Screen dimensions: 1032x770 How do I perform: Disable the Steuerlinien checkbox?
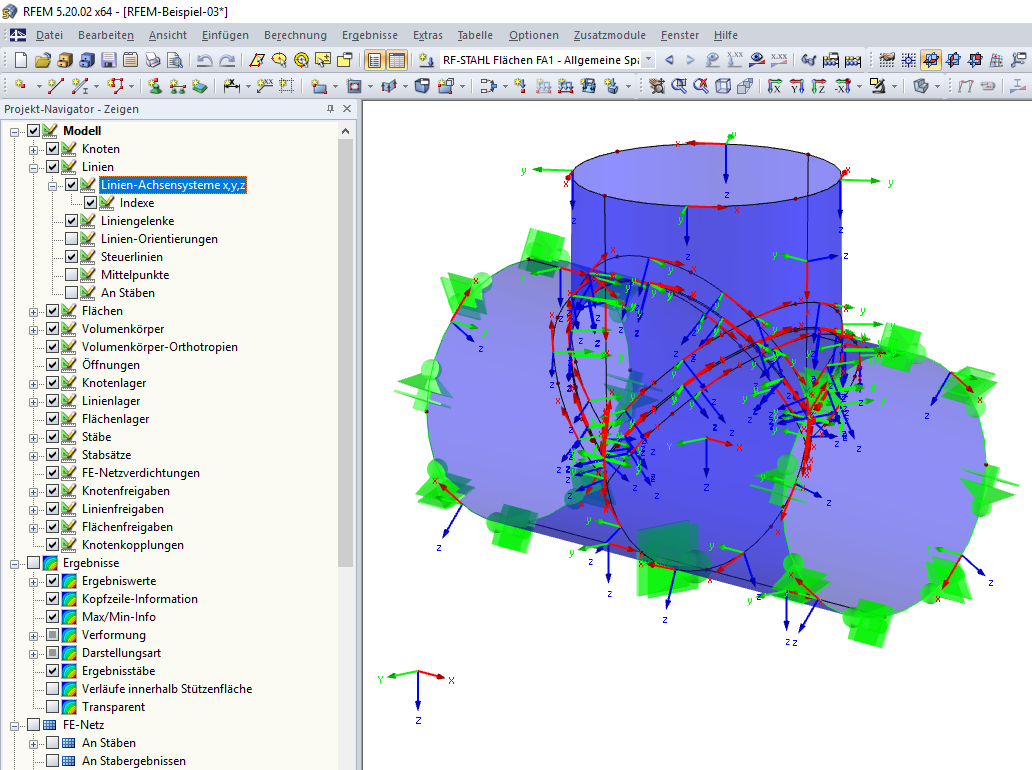point(72,256)
